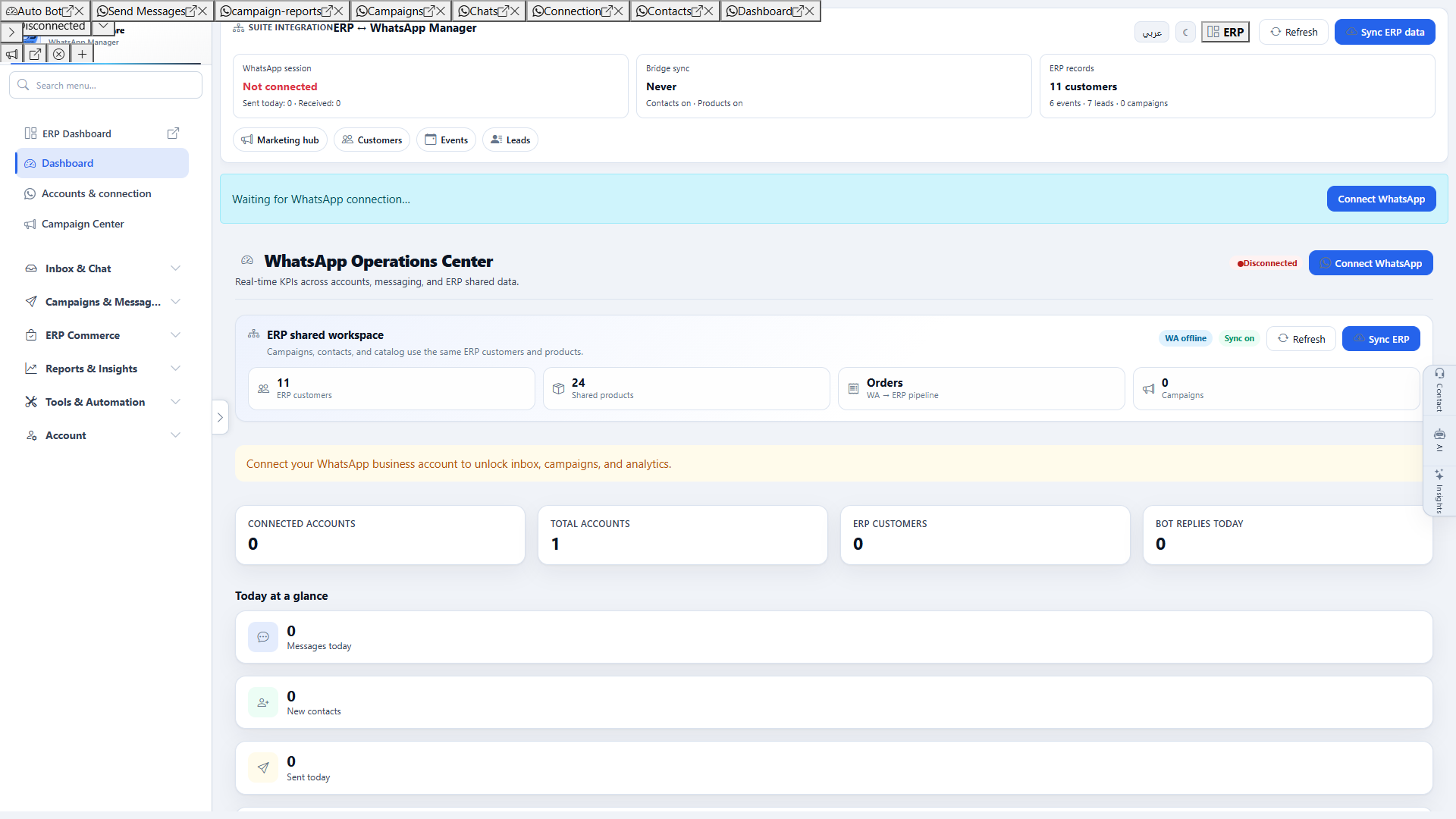Open the Marketing hub shortcut

[x=280, y=140]
